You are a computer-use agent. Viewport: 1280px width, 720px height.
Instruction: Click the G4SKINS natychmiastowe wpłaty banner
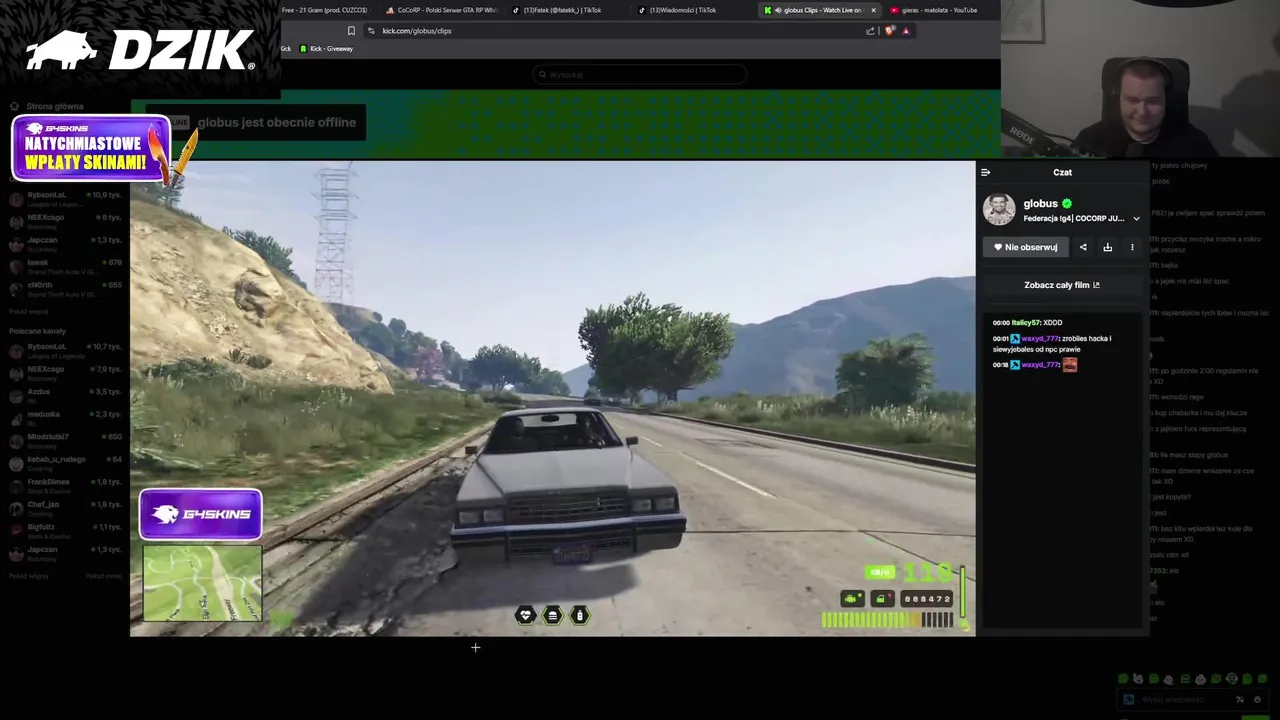point(90,148)
